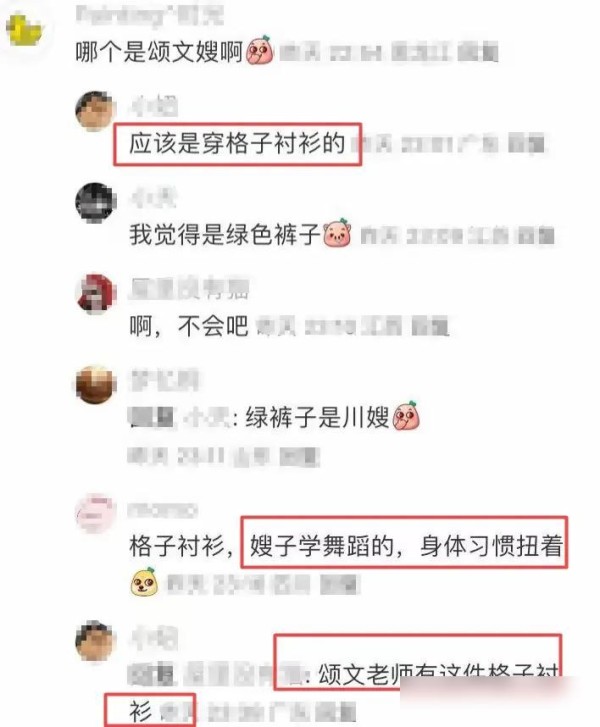
Task: Open blurred username above 啊，不会吧
Action: pyautogui.click(x=189, y=289)
